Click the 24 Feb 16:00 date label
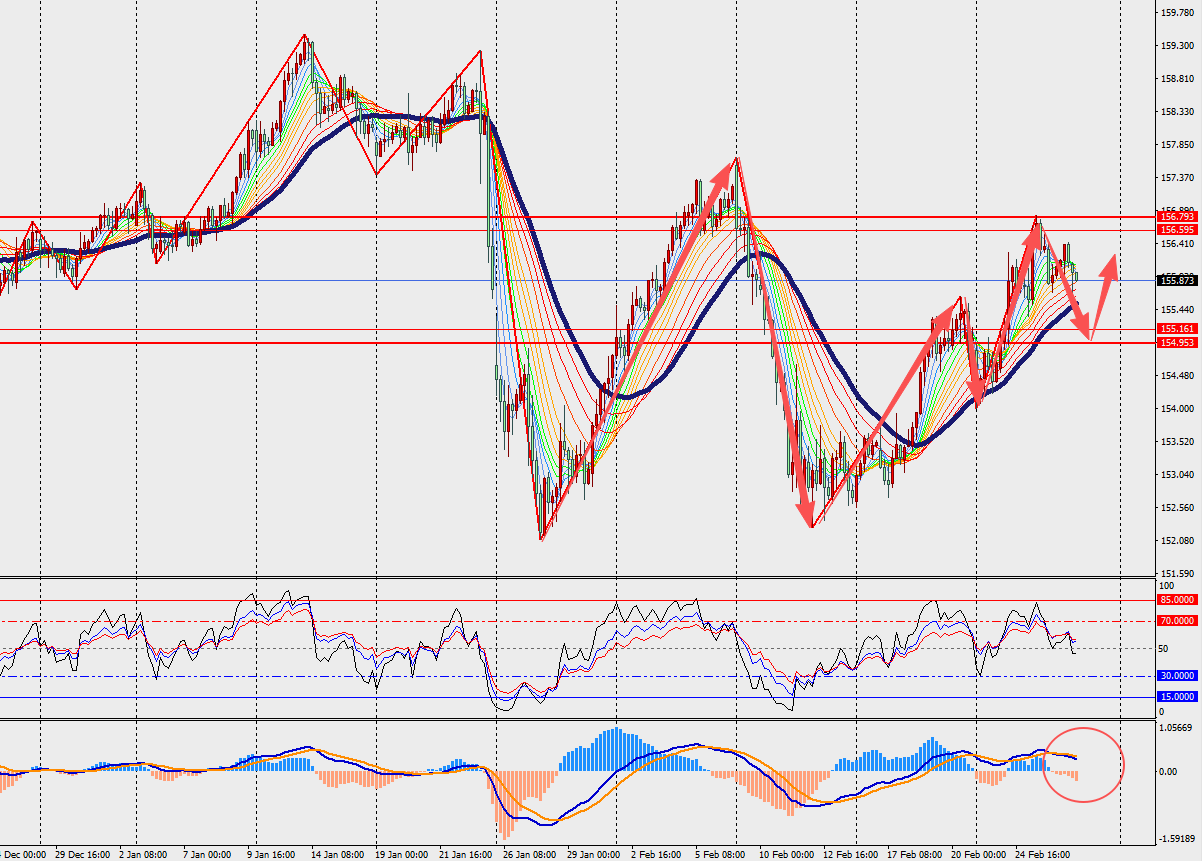 pyautogui.click(x=1042, y=855)
